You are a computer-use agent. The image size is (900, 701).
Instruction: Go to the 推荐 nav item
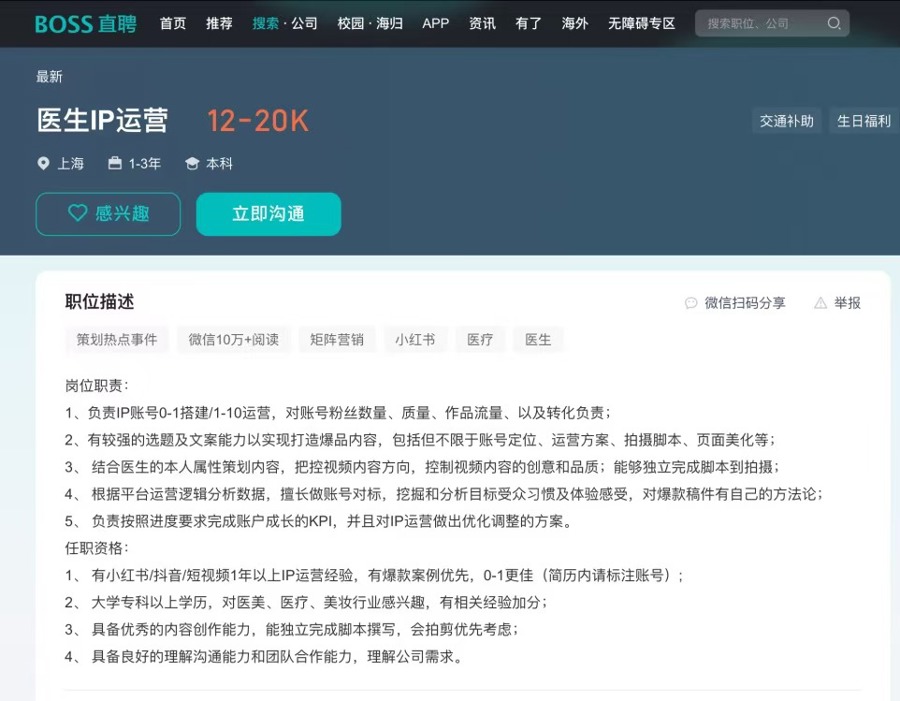coord(219,23)
